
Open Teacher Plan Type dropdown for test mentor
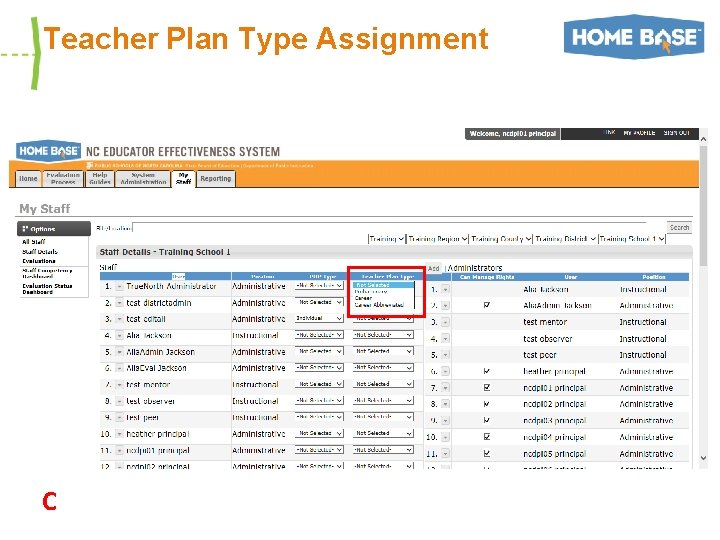tap(383, 384)
